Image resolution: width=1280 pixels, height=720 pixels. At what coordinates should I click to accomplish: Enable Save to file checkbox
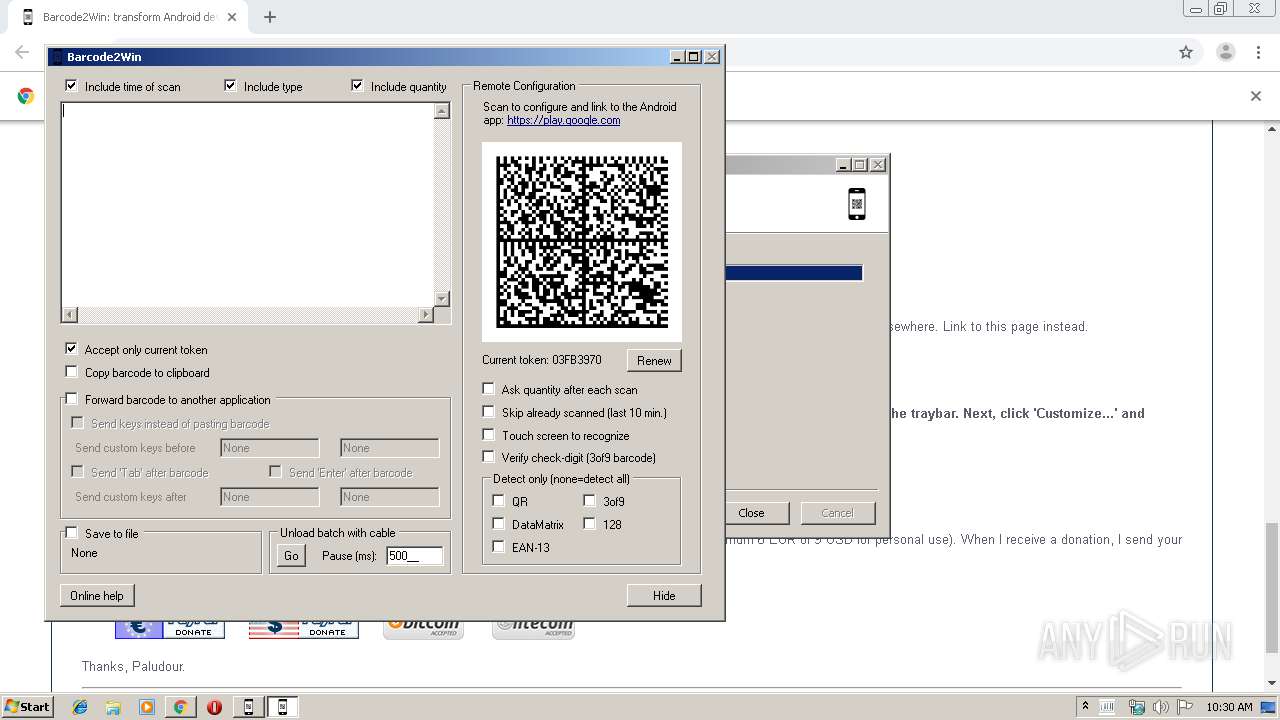pos(71,533)
